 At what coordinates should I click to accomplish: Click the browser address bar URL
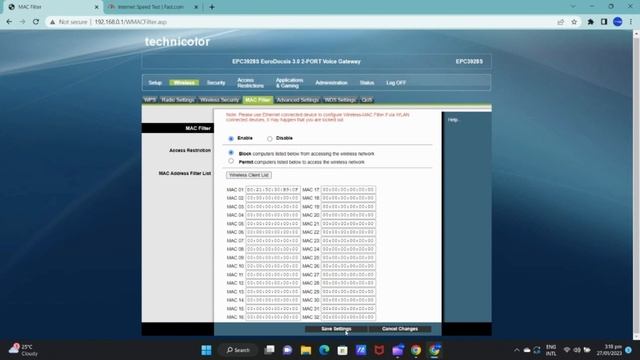(x=131, y=22)
